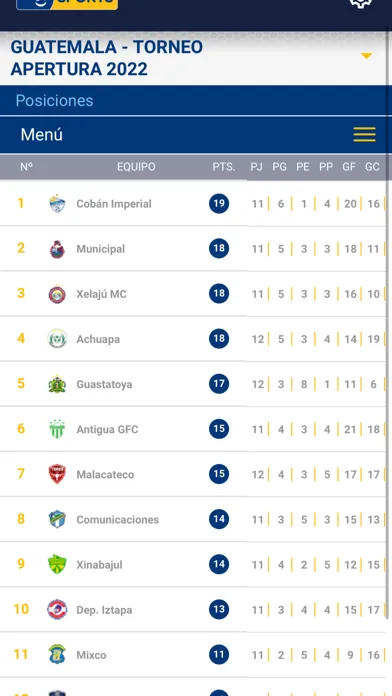This screenshot has width=392, height=696.
Task: Tap the Achuapa team crest
Action: pyautogui.click(x=57, y=339)
